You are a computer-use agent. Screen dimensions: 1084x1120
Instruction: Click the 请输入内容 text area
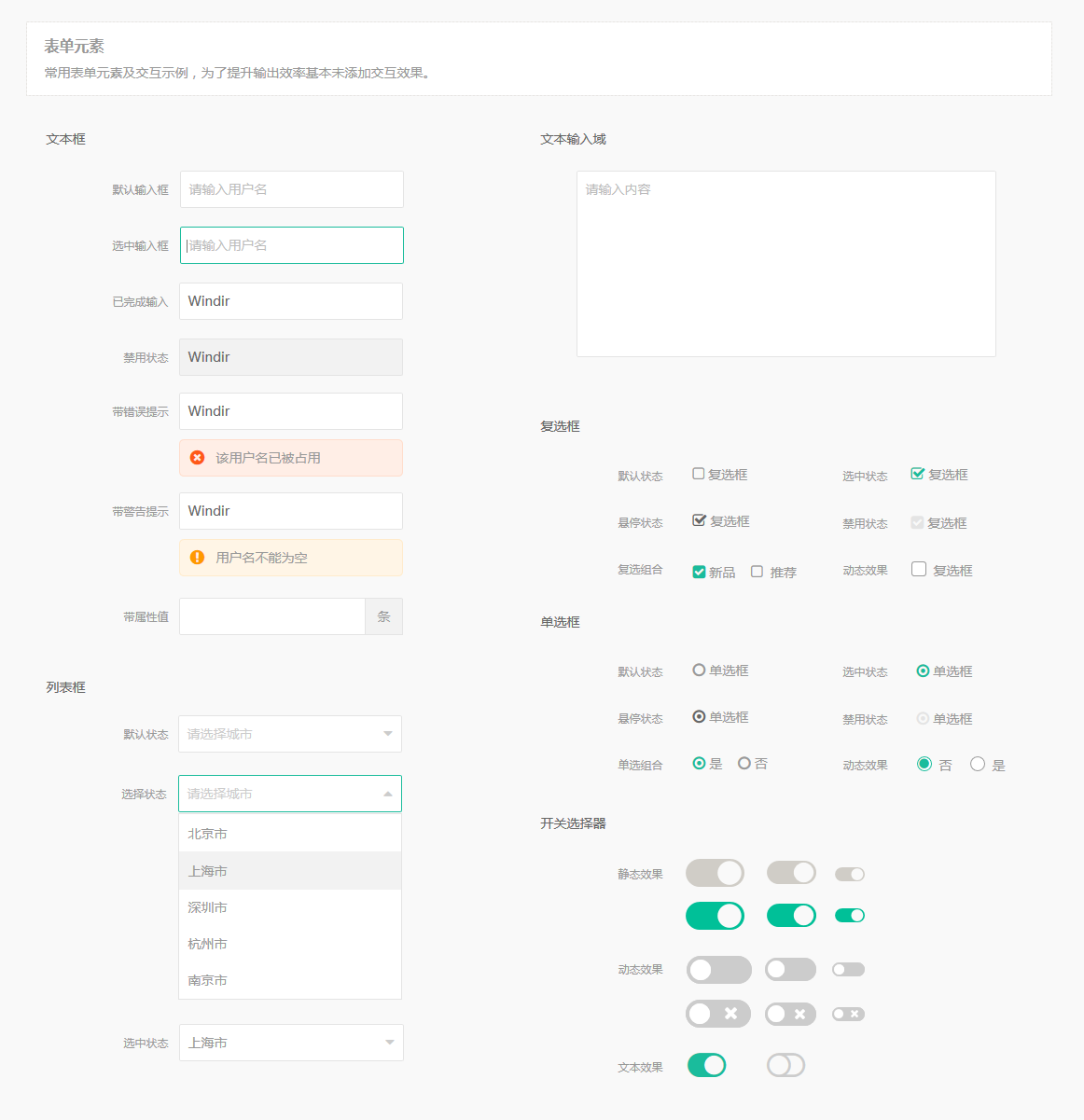[x=786, y=264]
